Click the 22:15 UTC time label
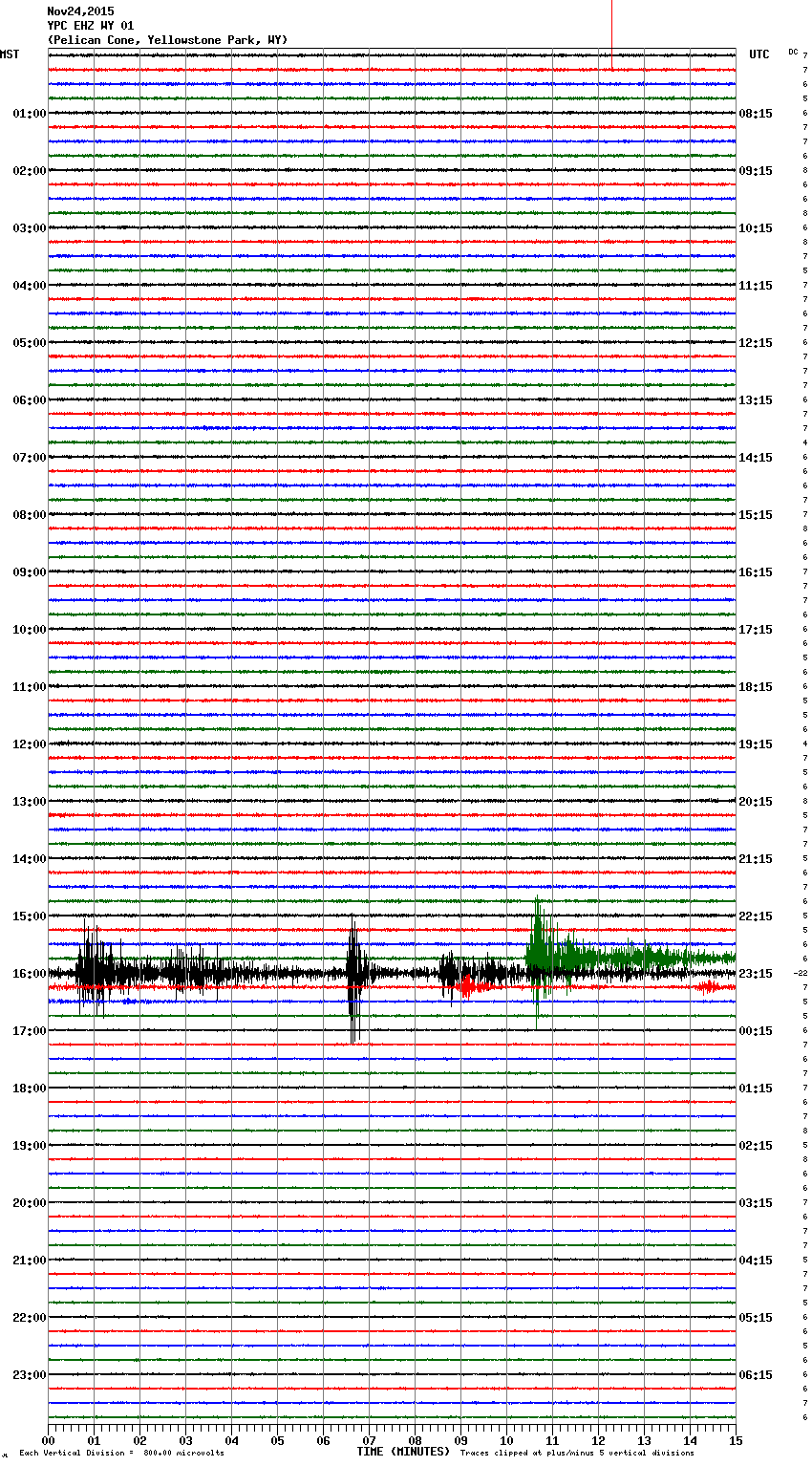The width and height of the screenshot is (812, 1466). [x=756, y=916]
